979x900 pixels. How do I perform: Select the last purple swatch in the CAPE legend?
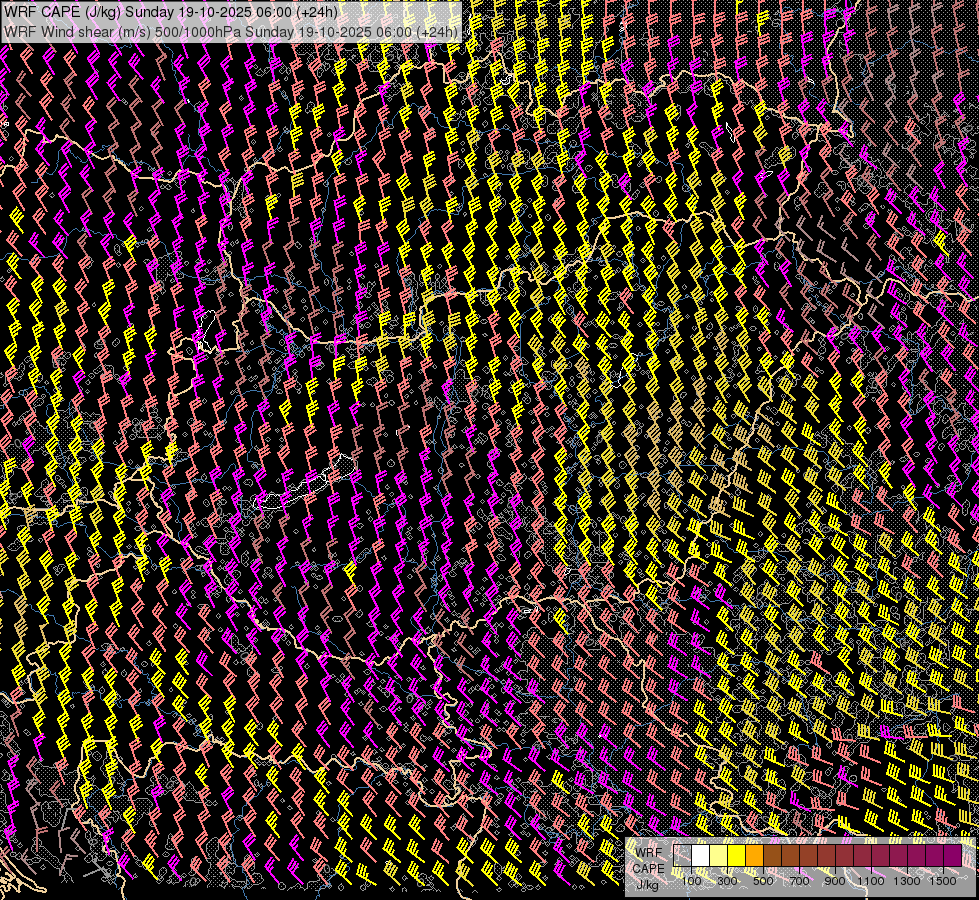(952, 856)
